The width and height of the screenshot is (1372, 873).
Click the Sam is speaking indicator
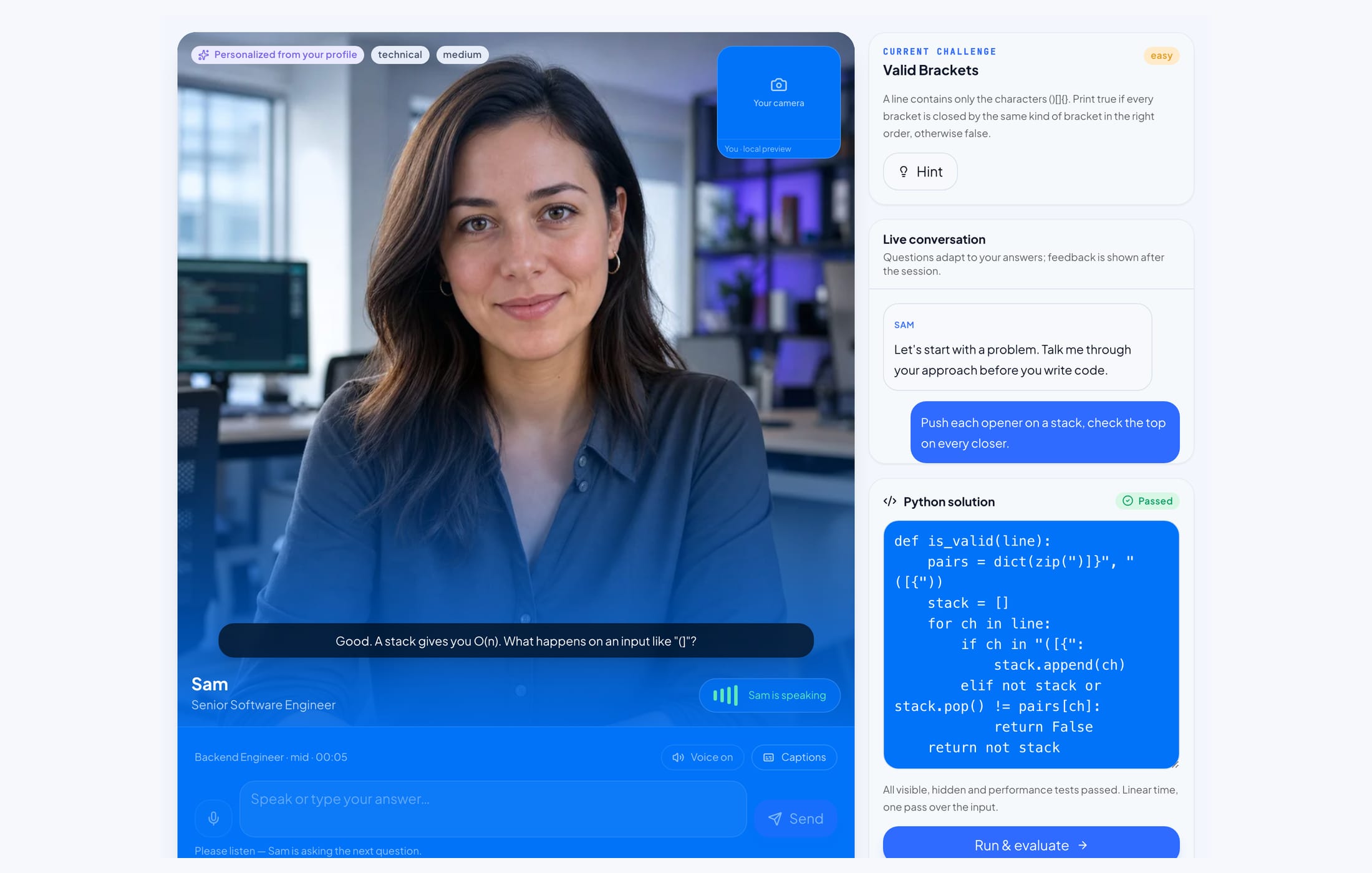tap(770, 695)
